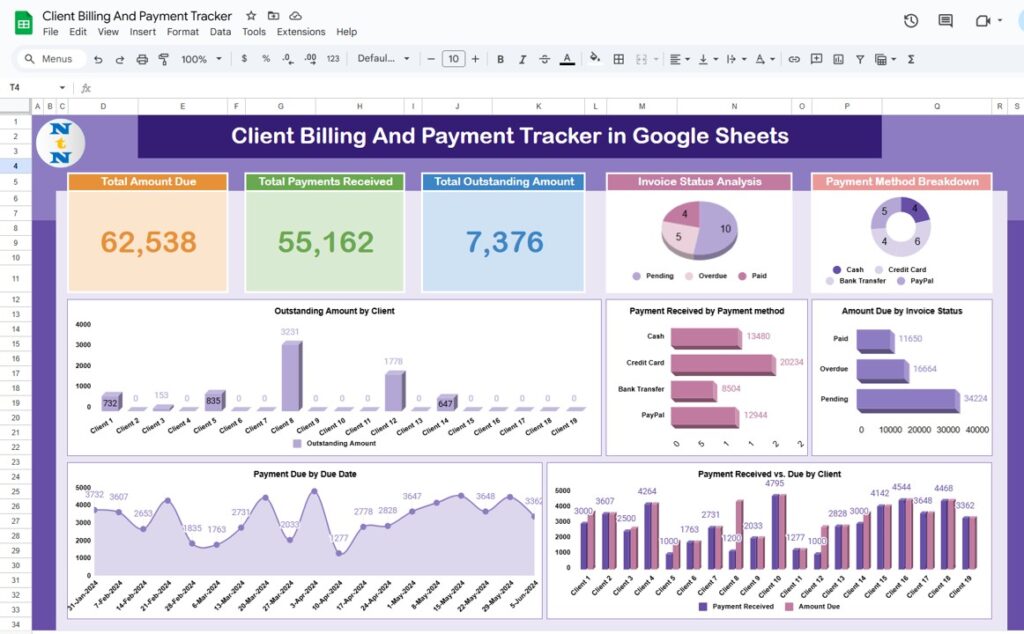Select column Q header

[936, 106]
